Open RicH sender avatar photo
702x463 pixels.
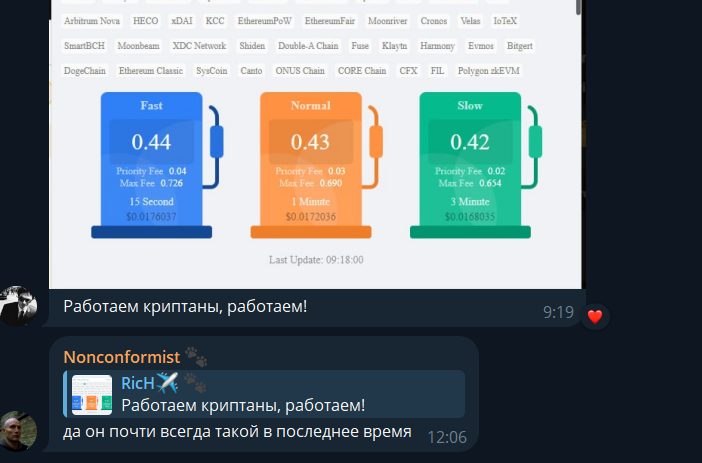[x=18, y=306]
